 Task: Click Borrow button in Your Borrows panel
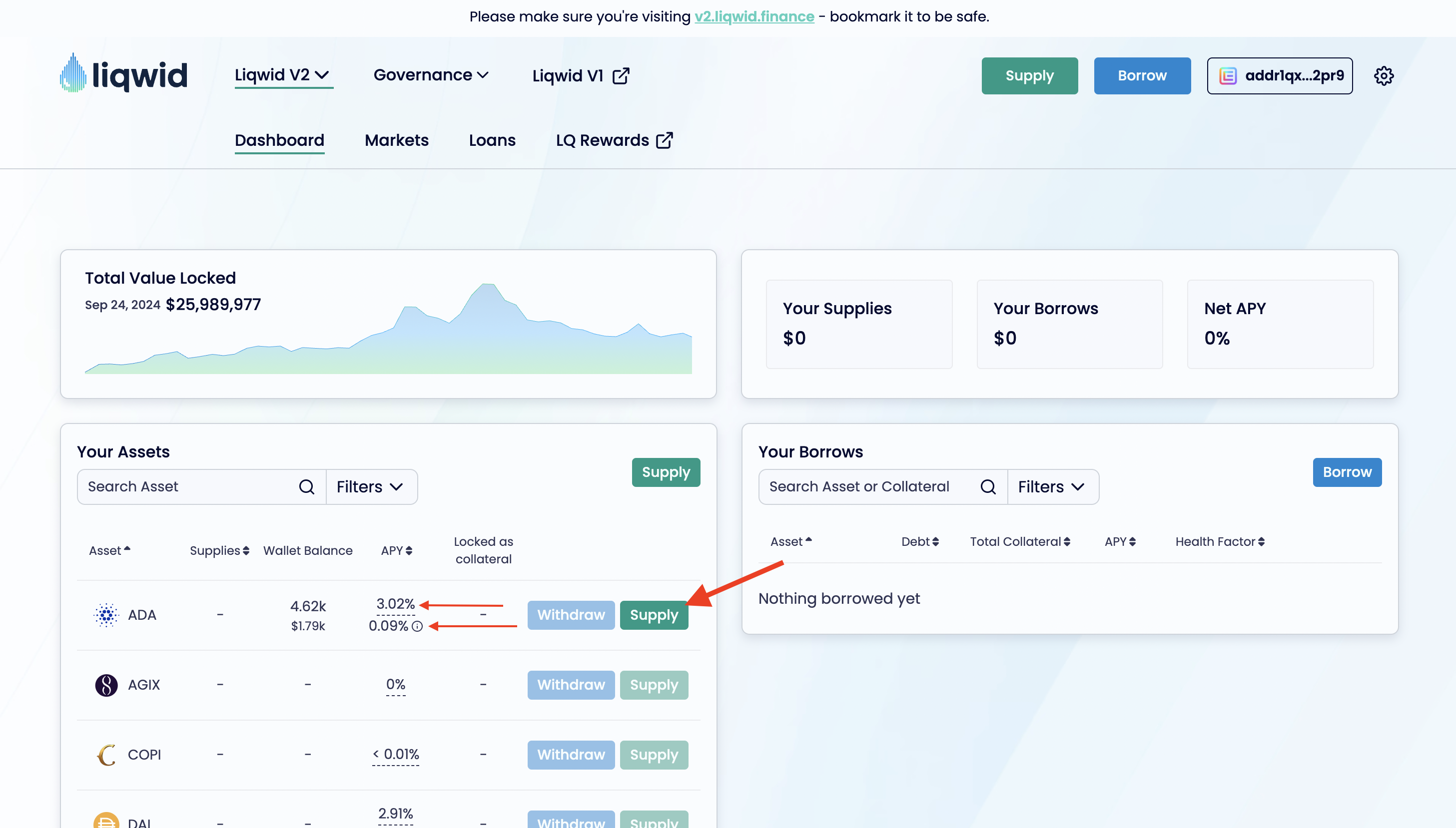coord(1347,472)
